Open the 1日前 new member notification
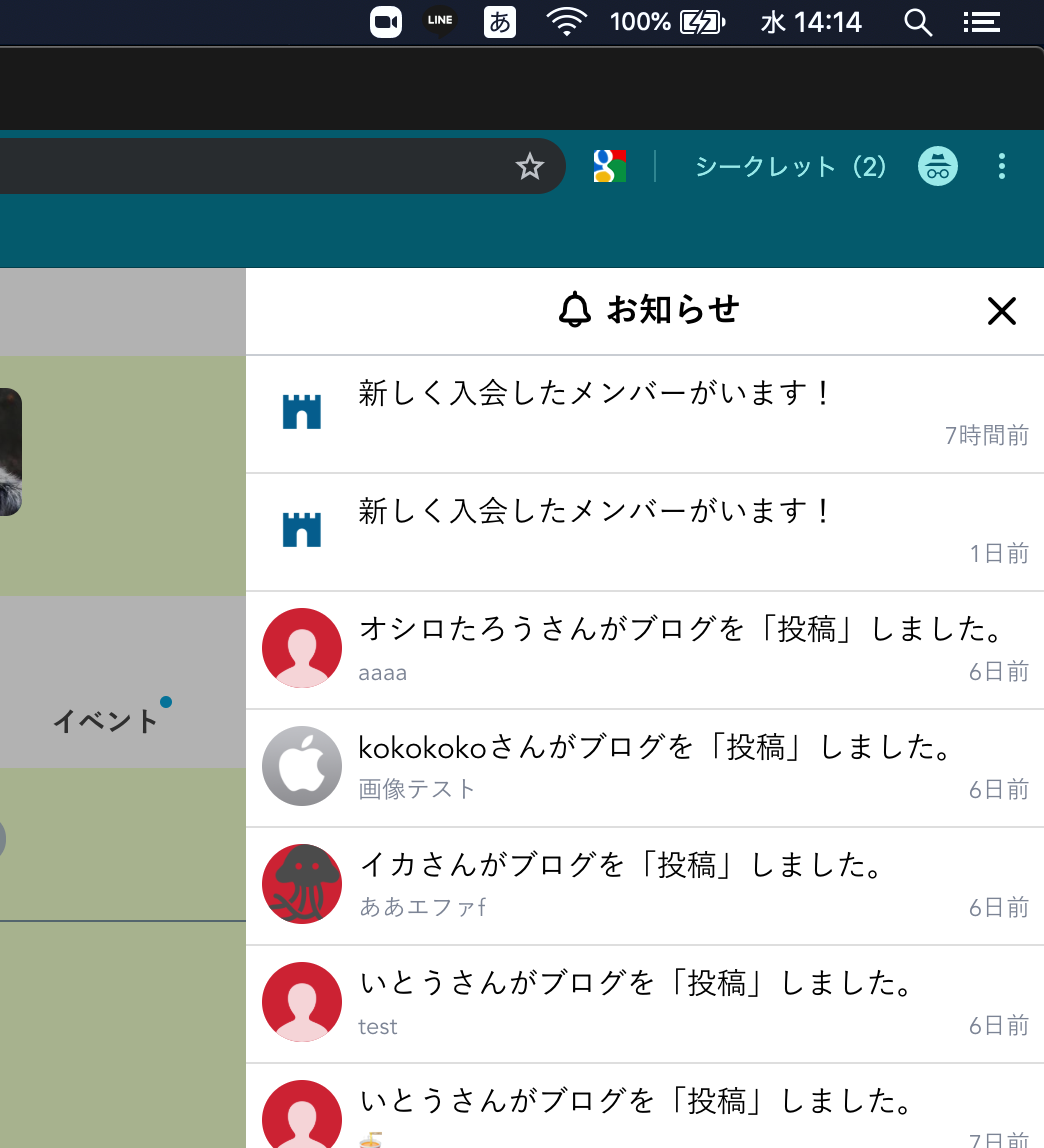The height and width of the screenshot is (1148, 1044). point(644,532)
